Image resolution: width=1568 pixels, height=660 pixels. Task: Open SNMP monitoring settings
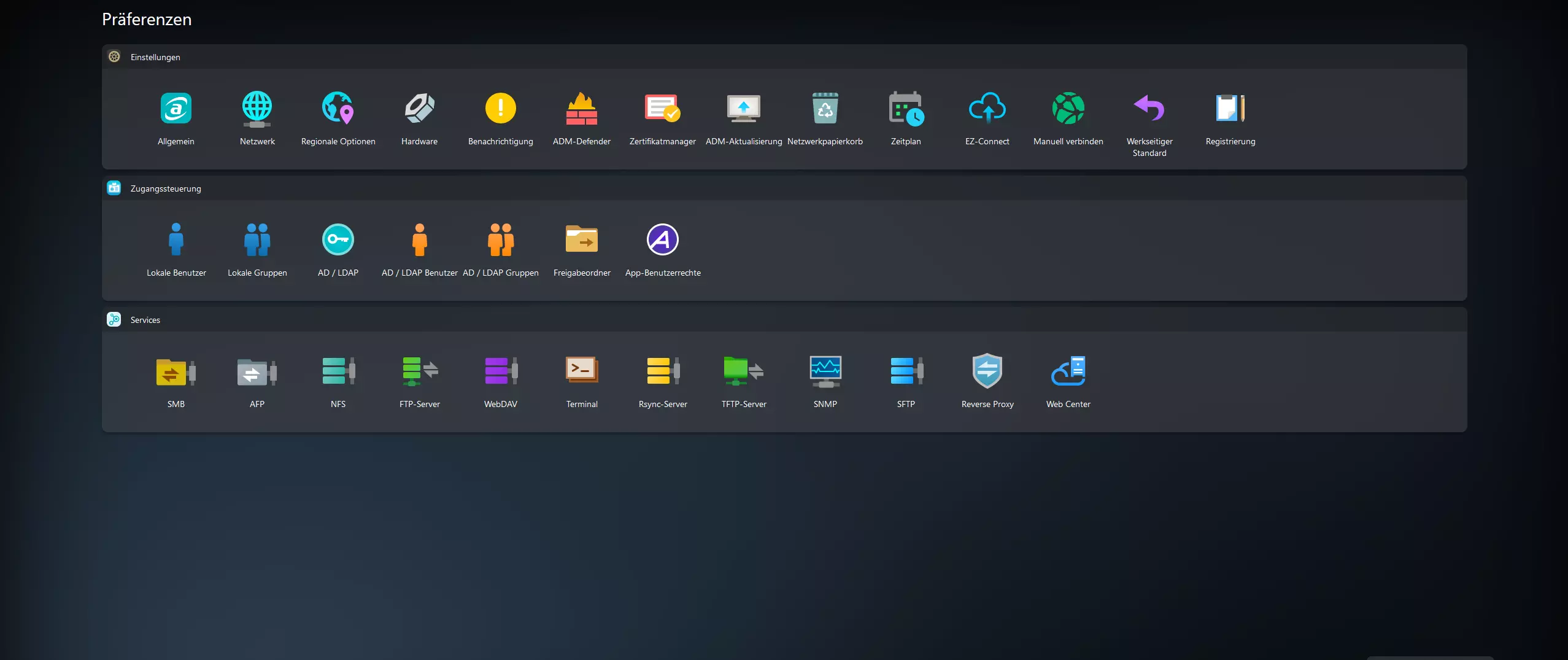coord(825,371)
